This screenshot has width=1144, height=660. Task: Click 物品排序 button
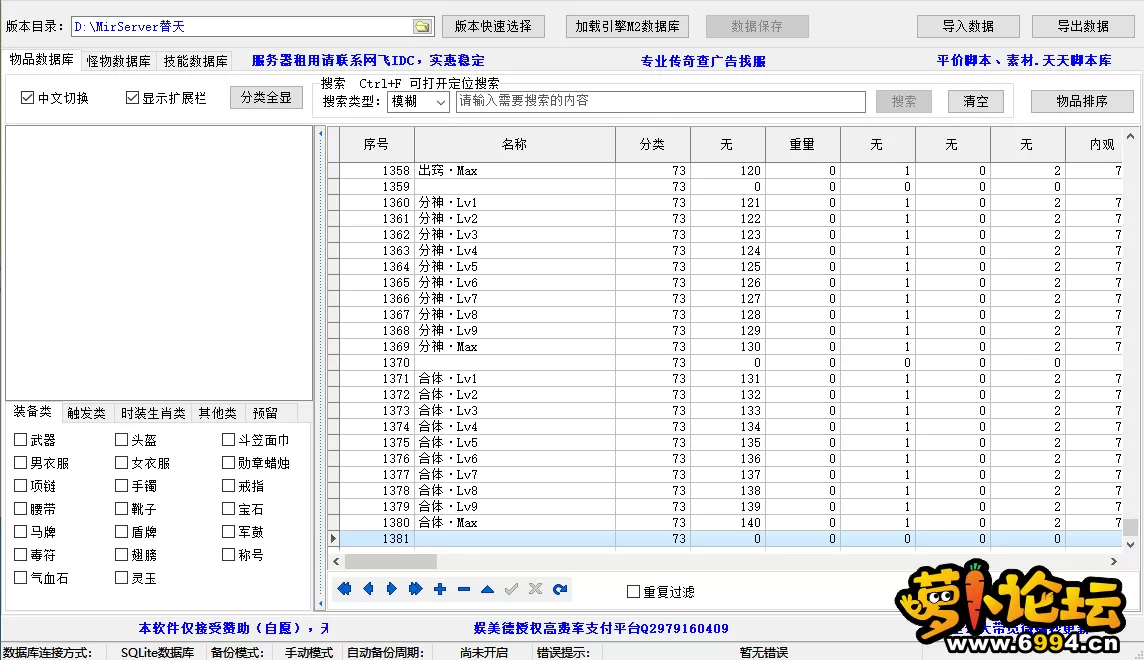1082,101
